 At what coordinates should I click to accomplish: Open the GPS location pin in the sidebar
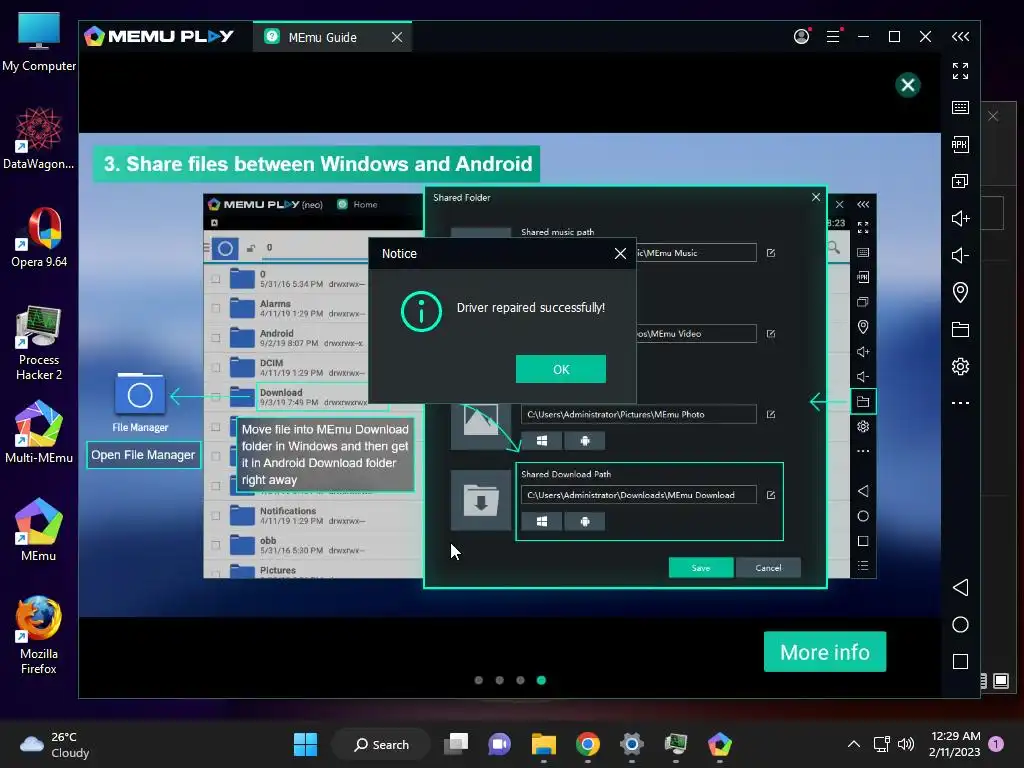[960, 292]
